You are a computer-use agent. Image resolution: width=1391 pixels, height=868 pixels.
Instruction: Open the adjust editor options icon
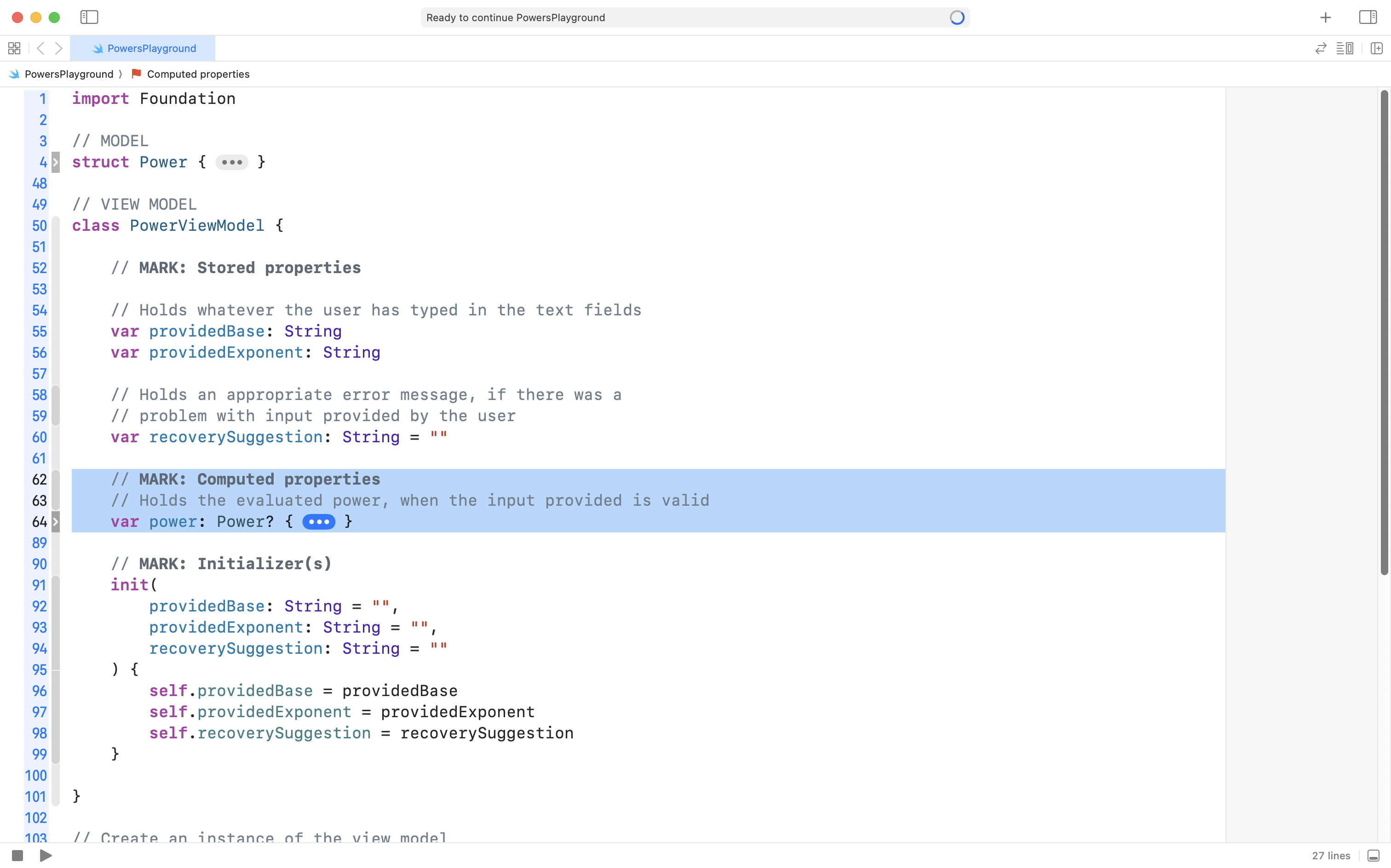(1345, 48)
